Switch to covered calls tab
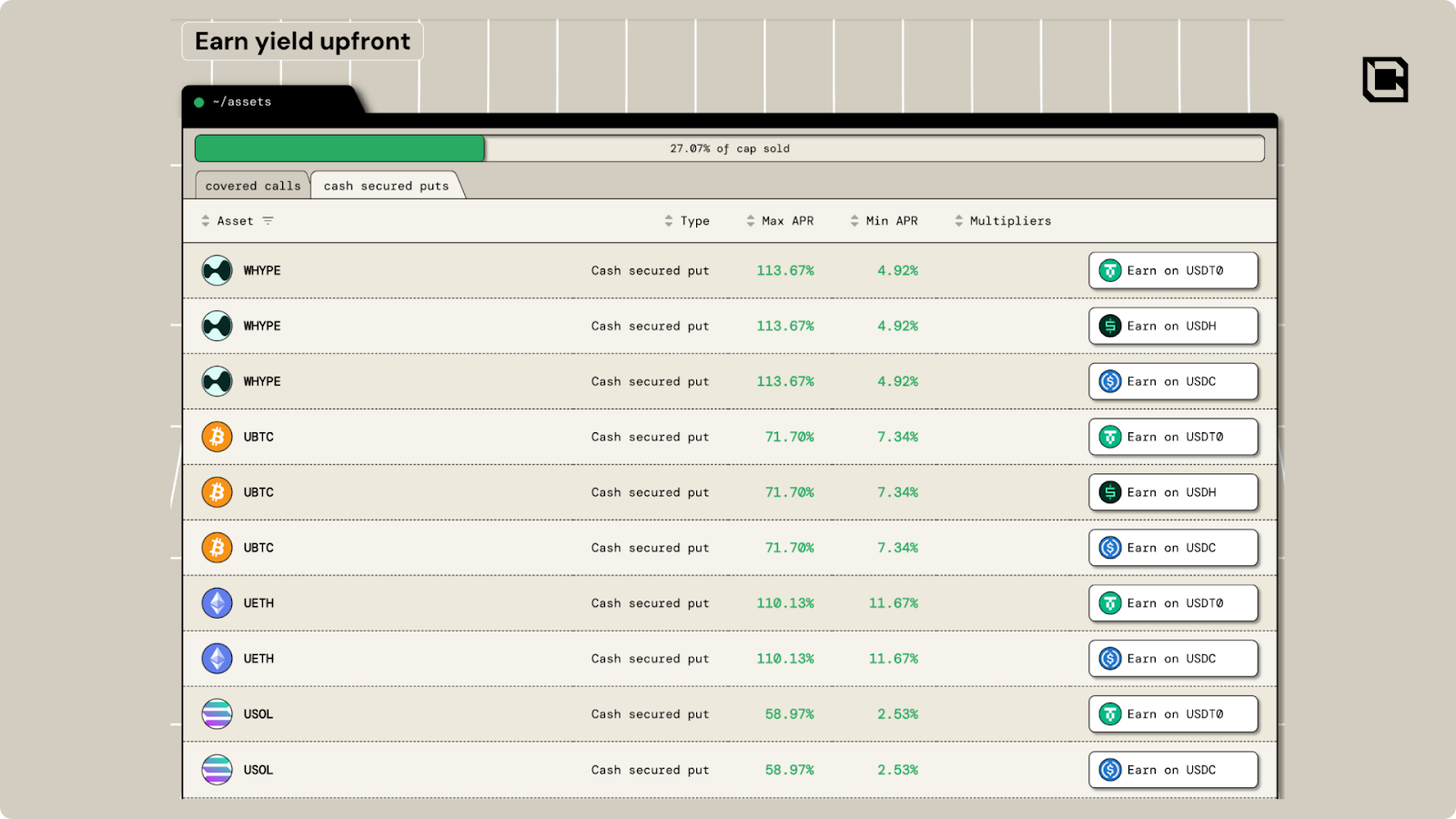The height and width of the screenshot is (819, 1456). click(253, 186)
